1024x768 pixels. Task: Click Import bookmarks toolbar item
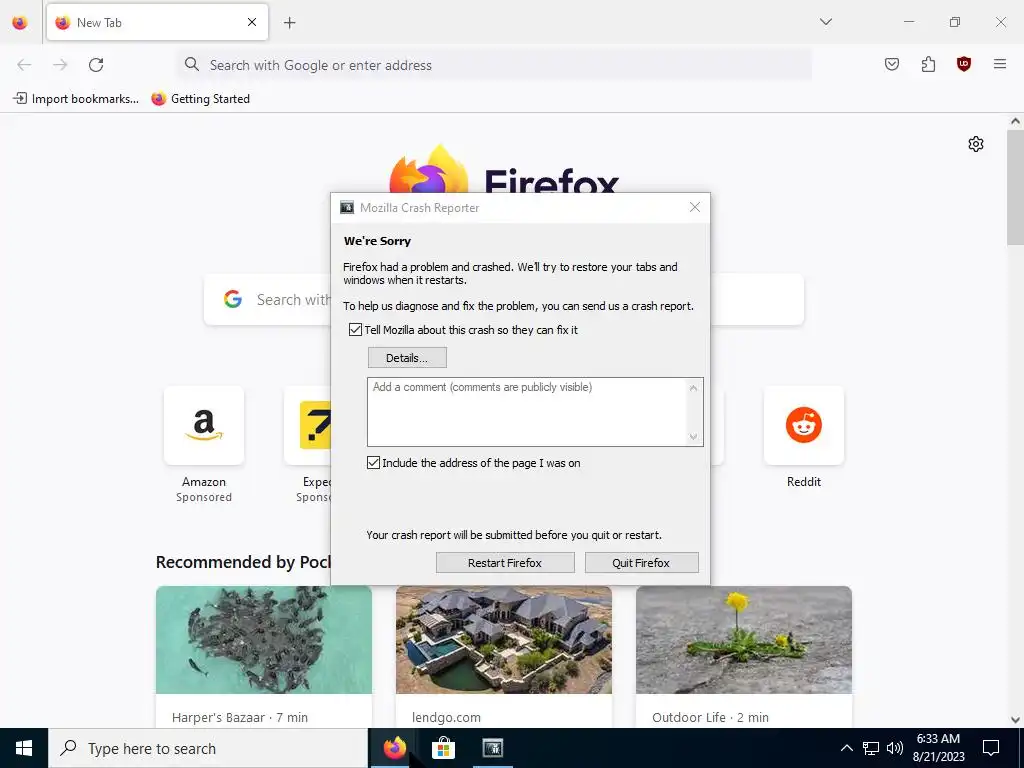click(76, 99)
